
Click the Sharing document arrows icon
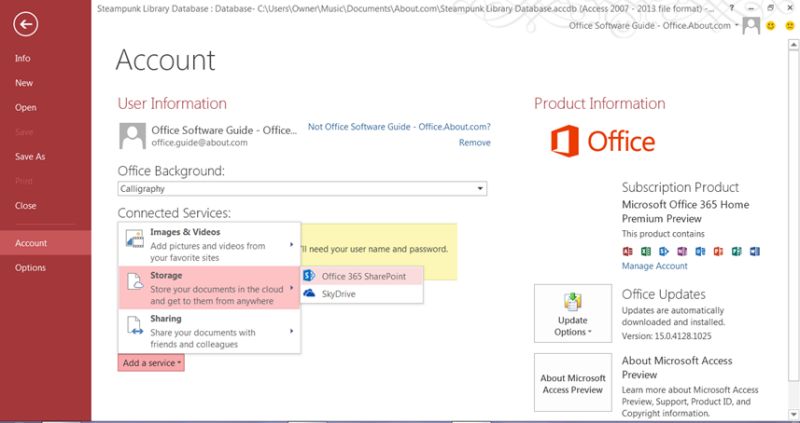[x=135, y=326]
